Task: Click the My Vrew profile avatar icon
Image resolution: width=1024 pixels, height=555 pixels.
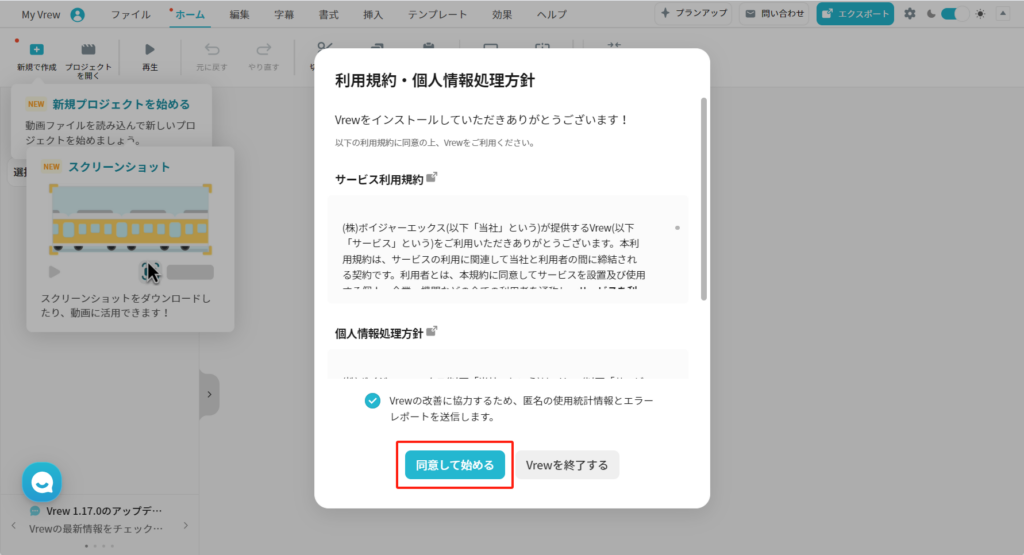Action: tap(77, 14)
